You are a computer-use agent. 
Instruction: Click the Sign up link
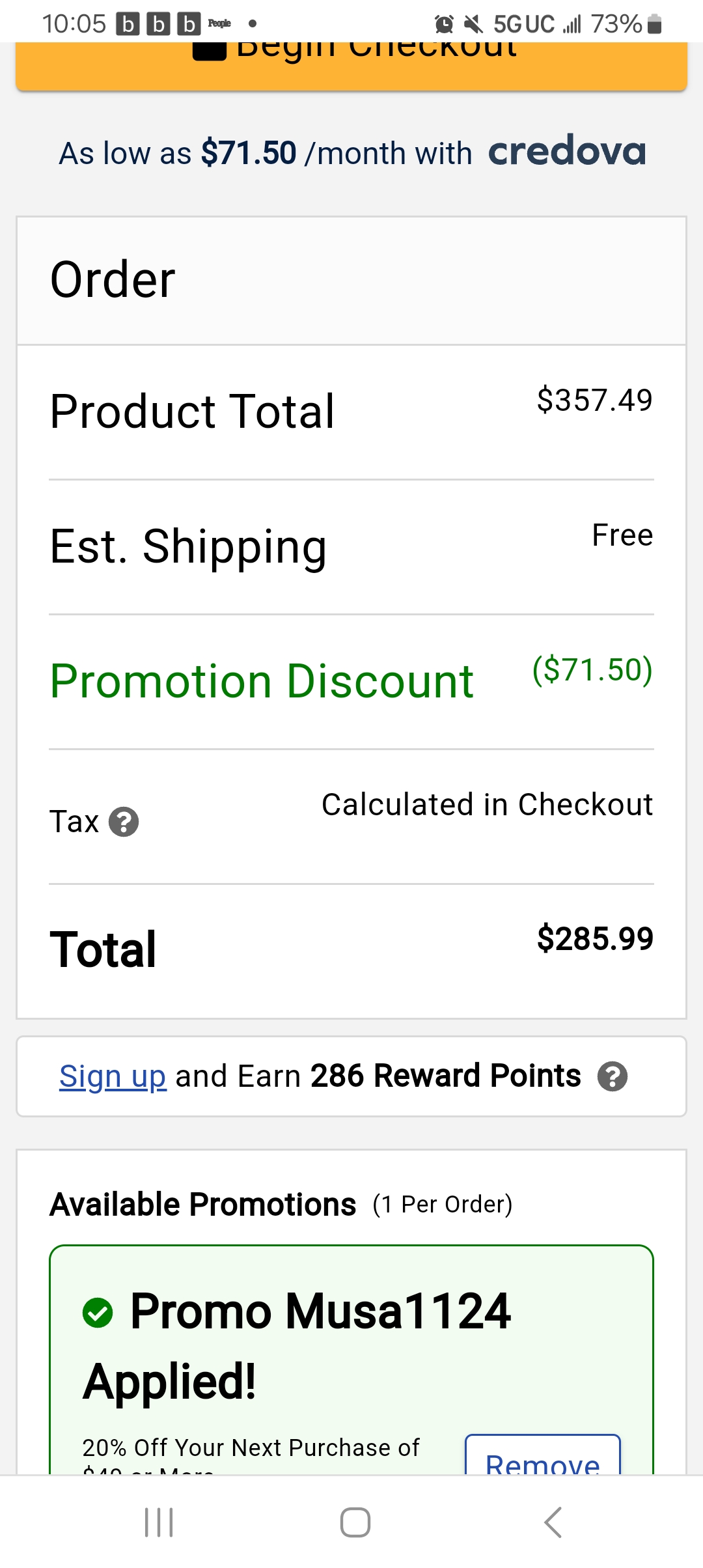[113, 1076]
